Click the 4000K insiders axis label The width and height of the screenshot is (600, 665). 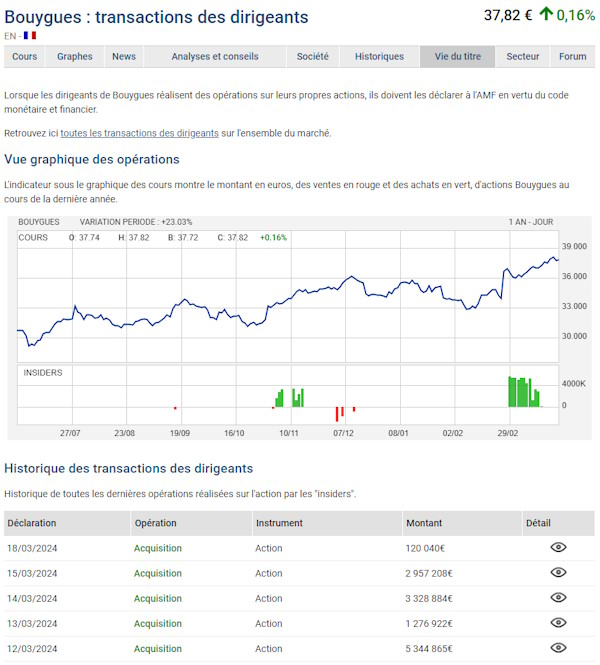click(573, 383)
